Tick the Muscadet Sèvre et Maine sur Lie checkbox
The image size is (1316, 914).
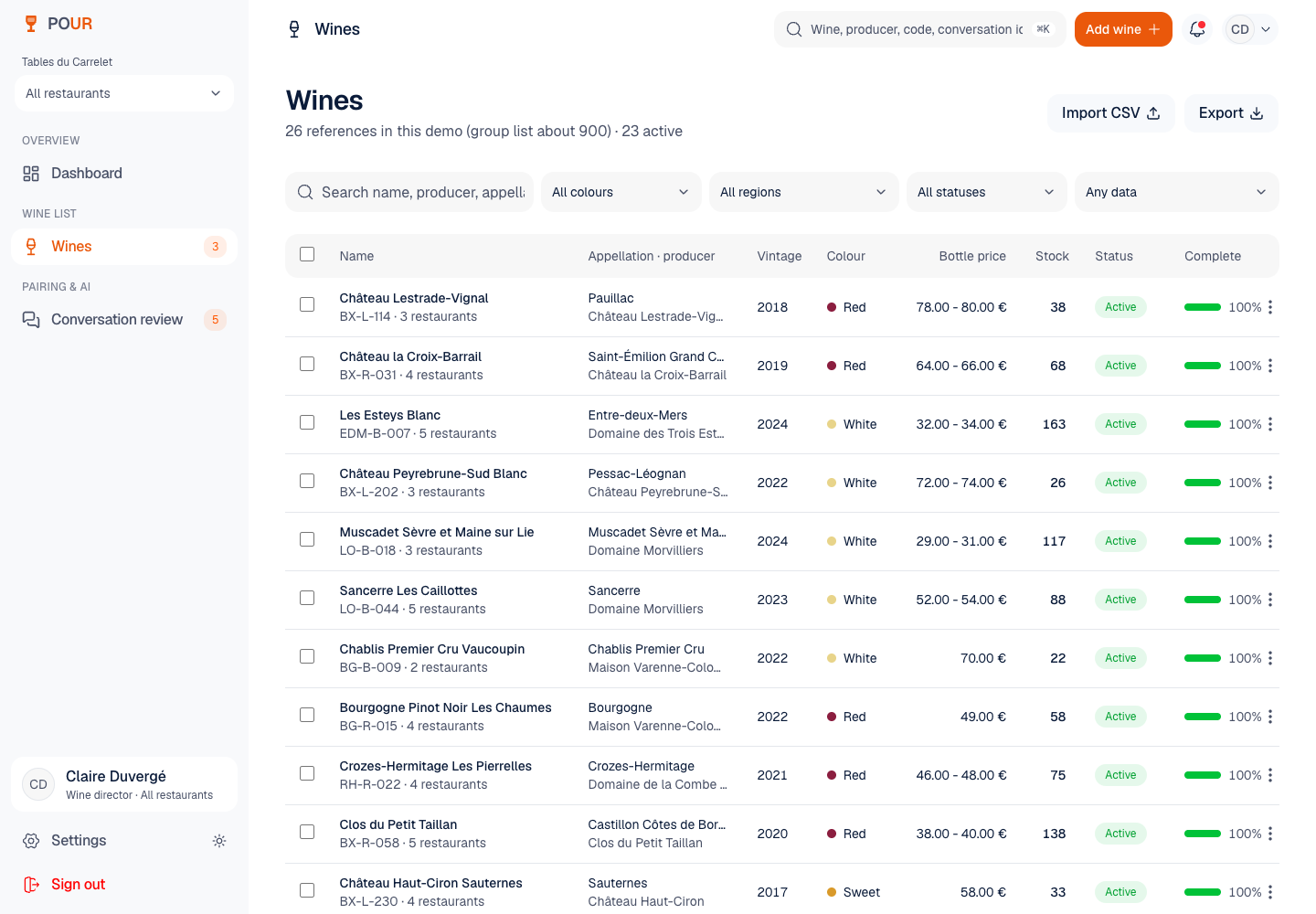307,539
